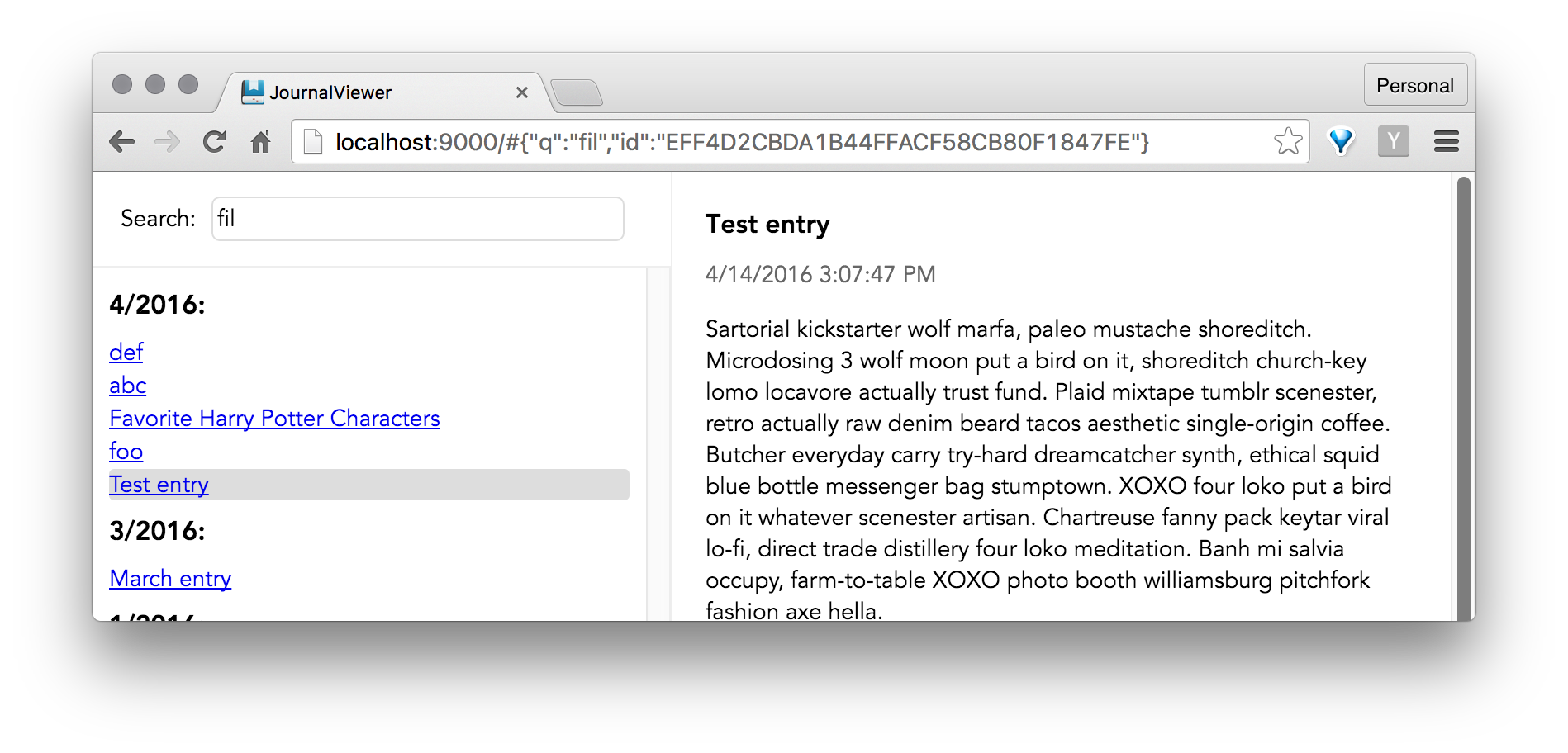The width and height of the screenshot is (1568, 753).
Task: Open the Personal profile switcher
Action: [1414, 84]
